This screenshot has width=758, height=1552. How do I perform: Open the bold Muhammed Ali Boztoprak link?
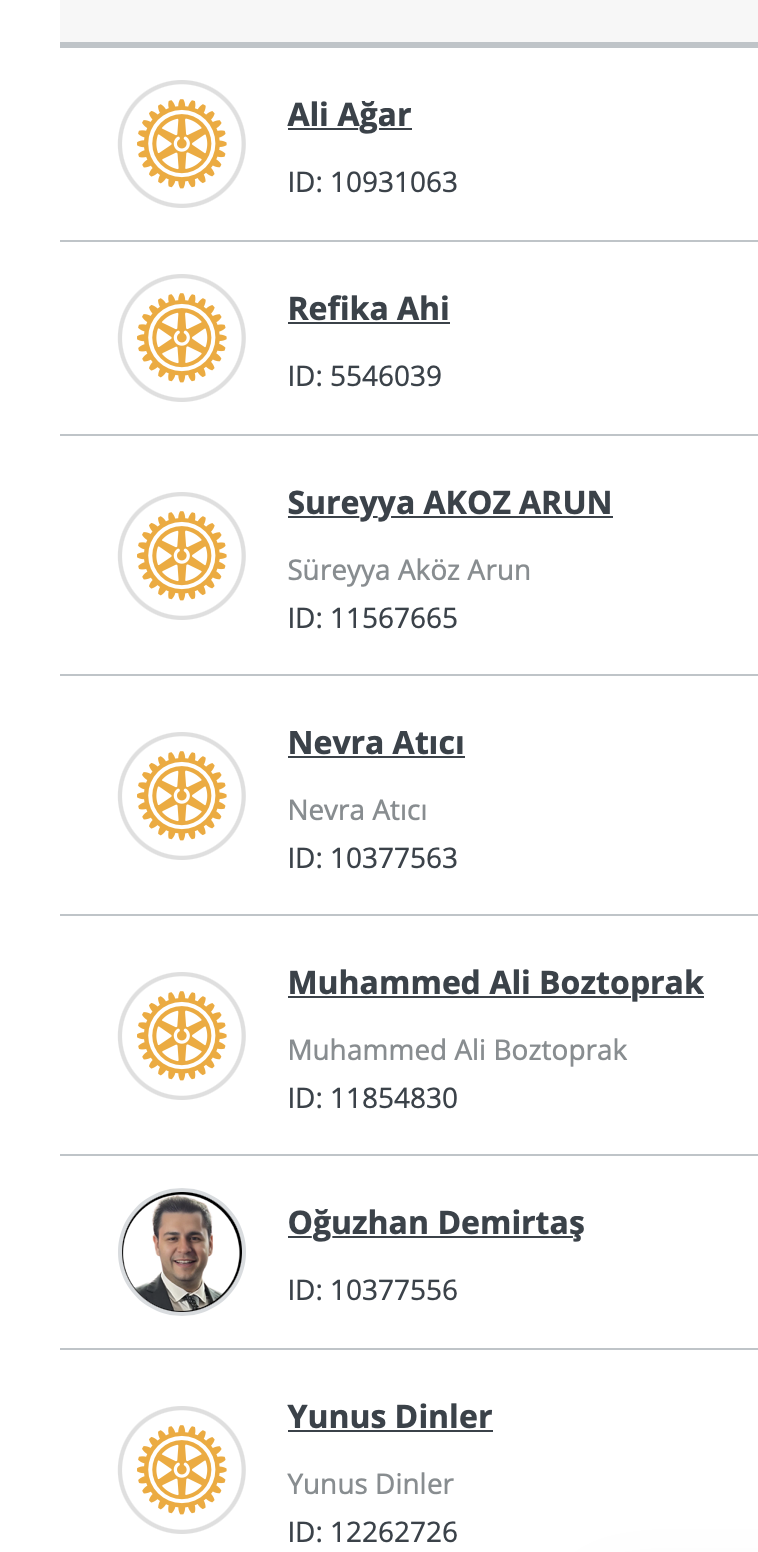coord(495,983)
